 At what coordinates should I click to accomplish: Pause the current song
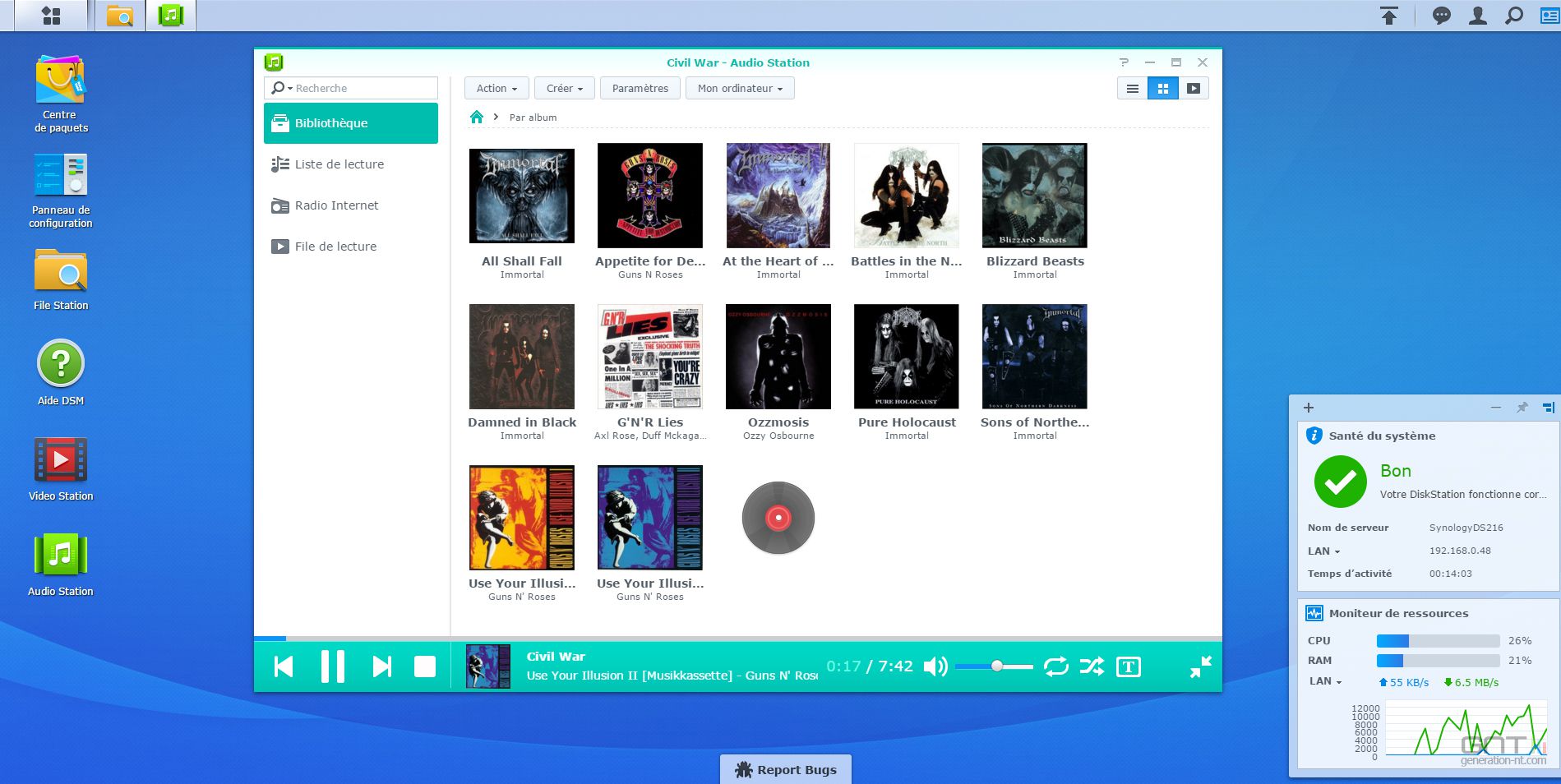pos(333,666)
